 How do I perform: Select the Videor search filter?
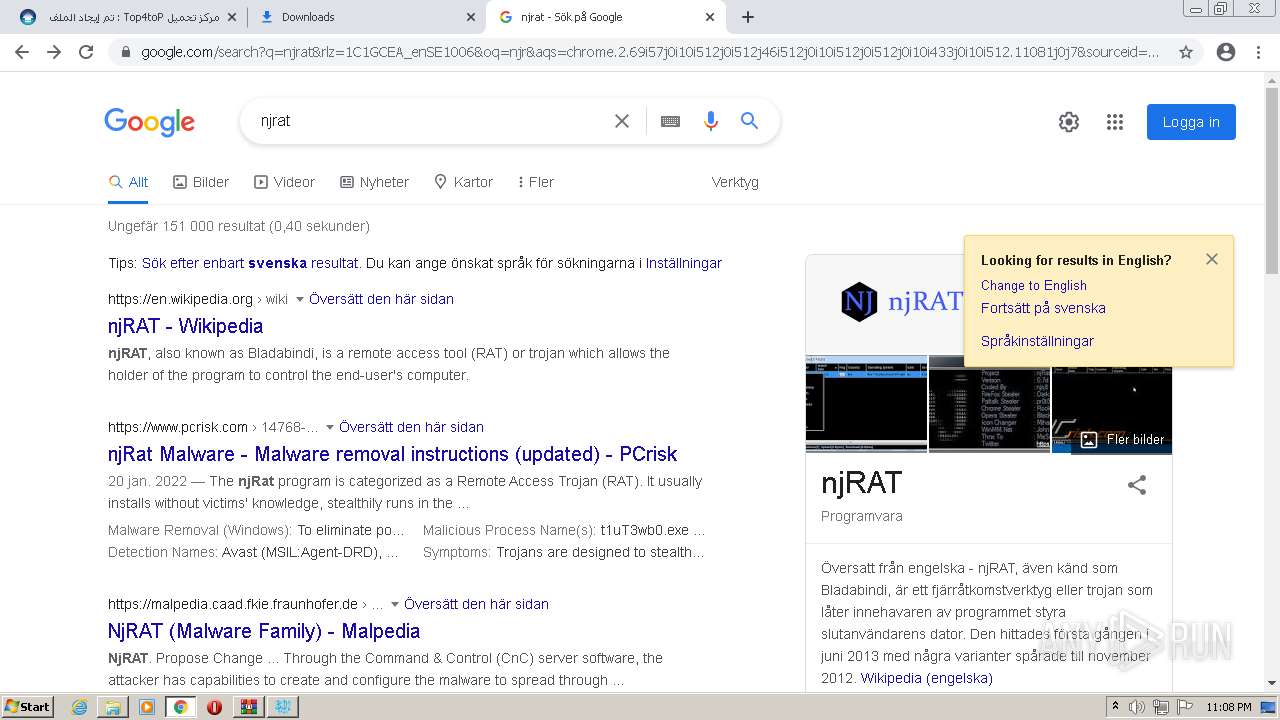285,182
